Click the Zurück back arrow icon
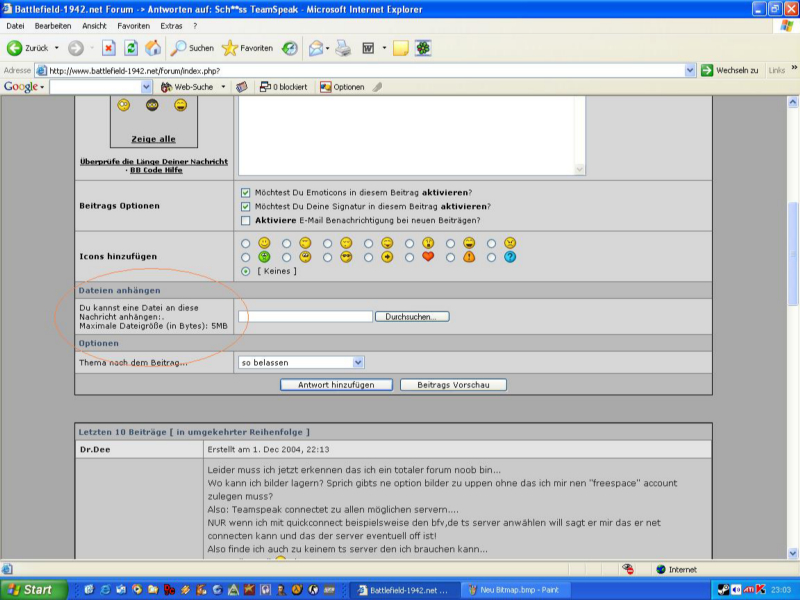The image size is (800, 600). tap(15, 48)
